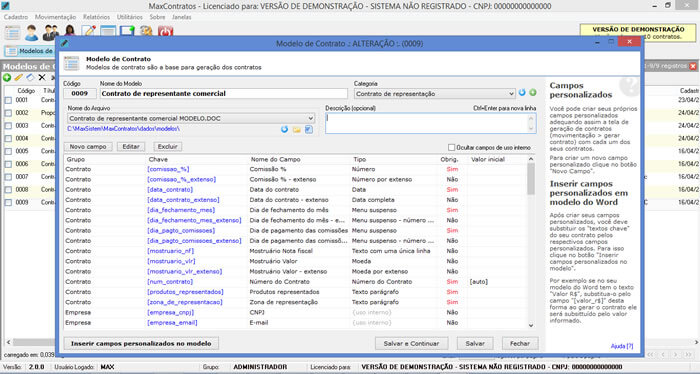Screen dimensions: 700x374
Task: Open models folder icon below Nome do Arquivo
Action: click(296, 129)
